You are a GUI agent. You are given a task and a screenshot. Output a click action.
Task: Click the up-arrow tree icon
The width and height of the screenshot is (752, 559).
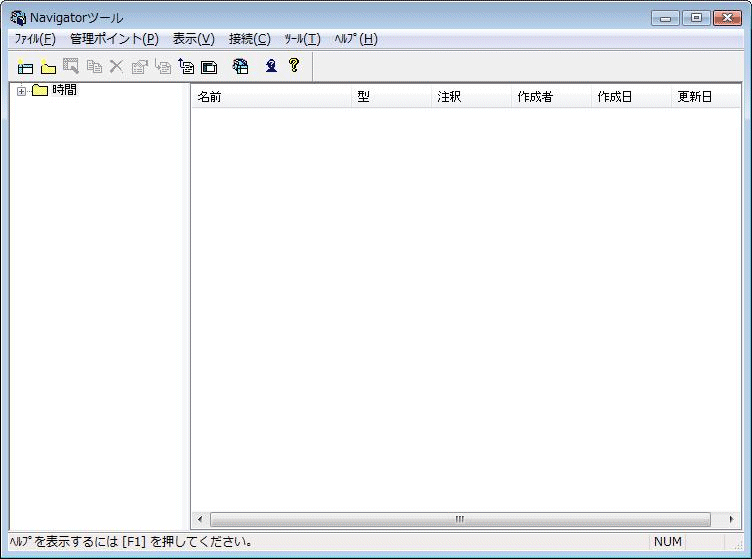click(x=186, y=66)
